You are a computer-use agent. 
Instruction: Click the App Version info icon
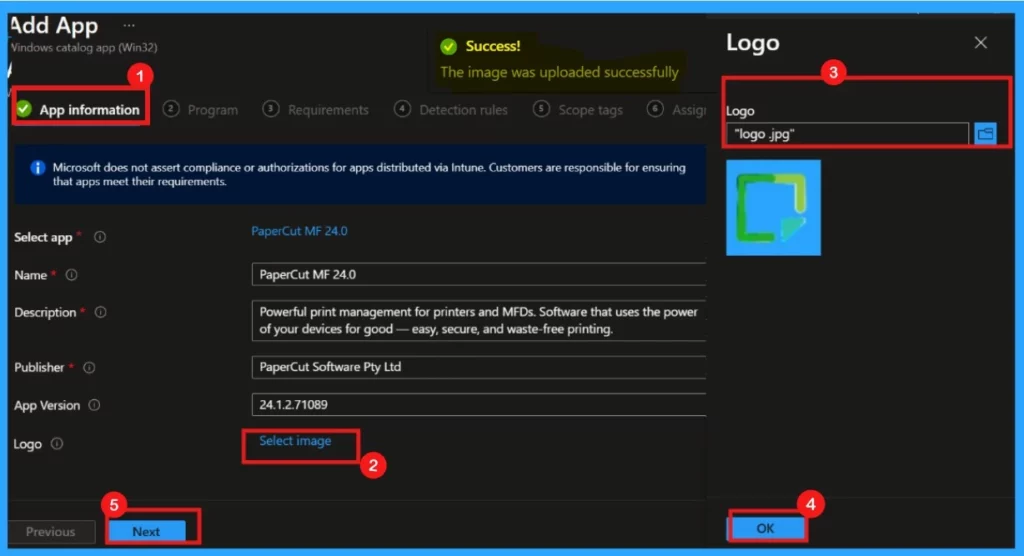[94, 405]
